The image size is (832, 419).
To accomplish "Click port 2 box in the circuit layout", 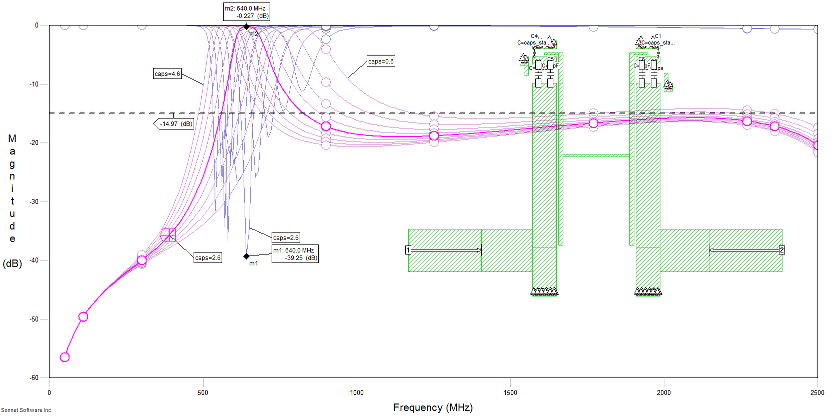I will (x=782, y=250).
